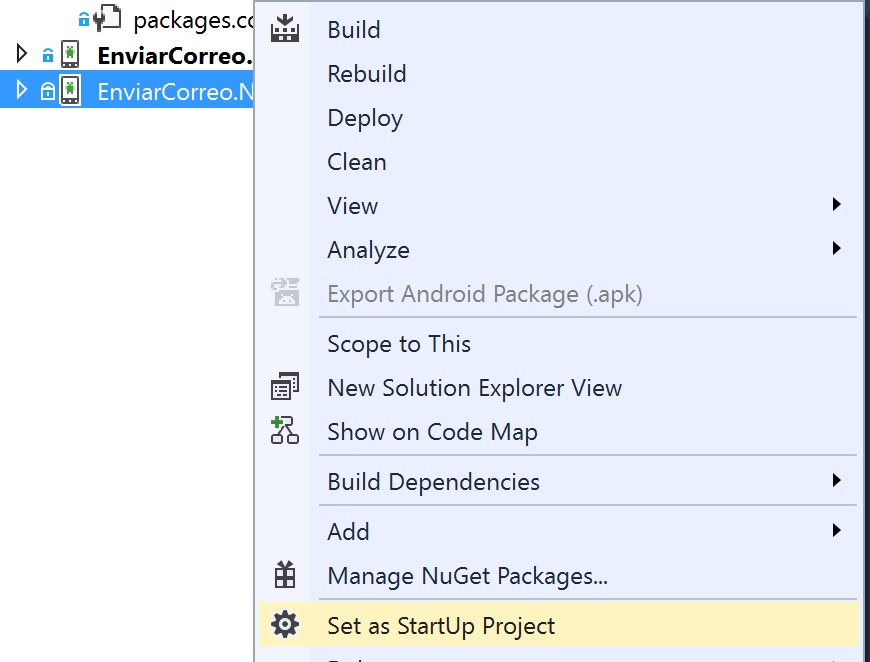Viewport: 870px width, 662px height.
Task: Select Scope to This
Action: click(x=398, y=344)
